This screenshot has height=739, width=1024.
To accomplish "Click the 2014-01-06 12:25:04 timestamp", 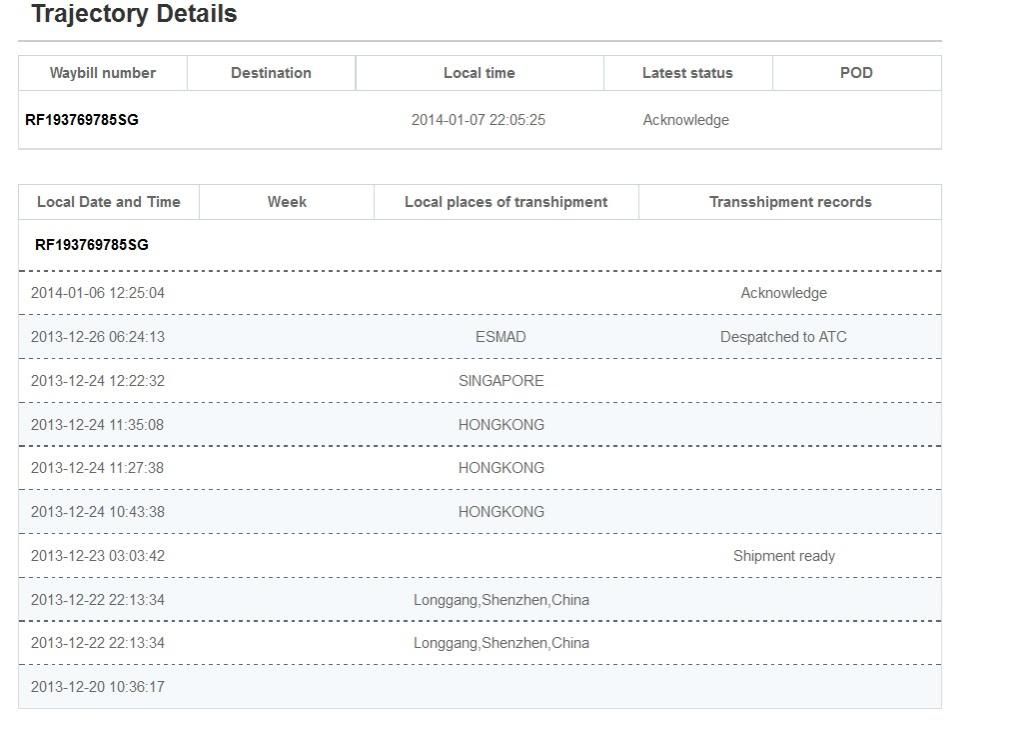I will coord(98,293).
